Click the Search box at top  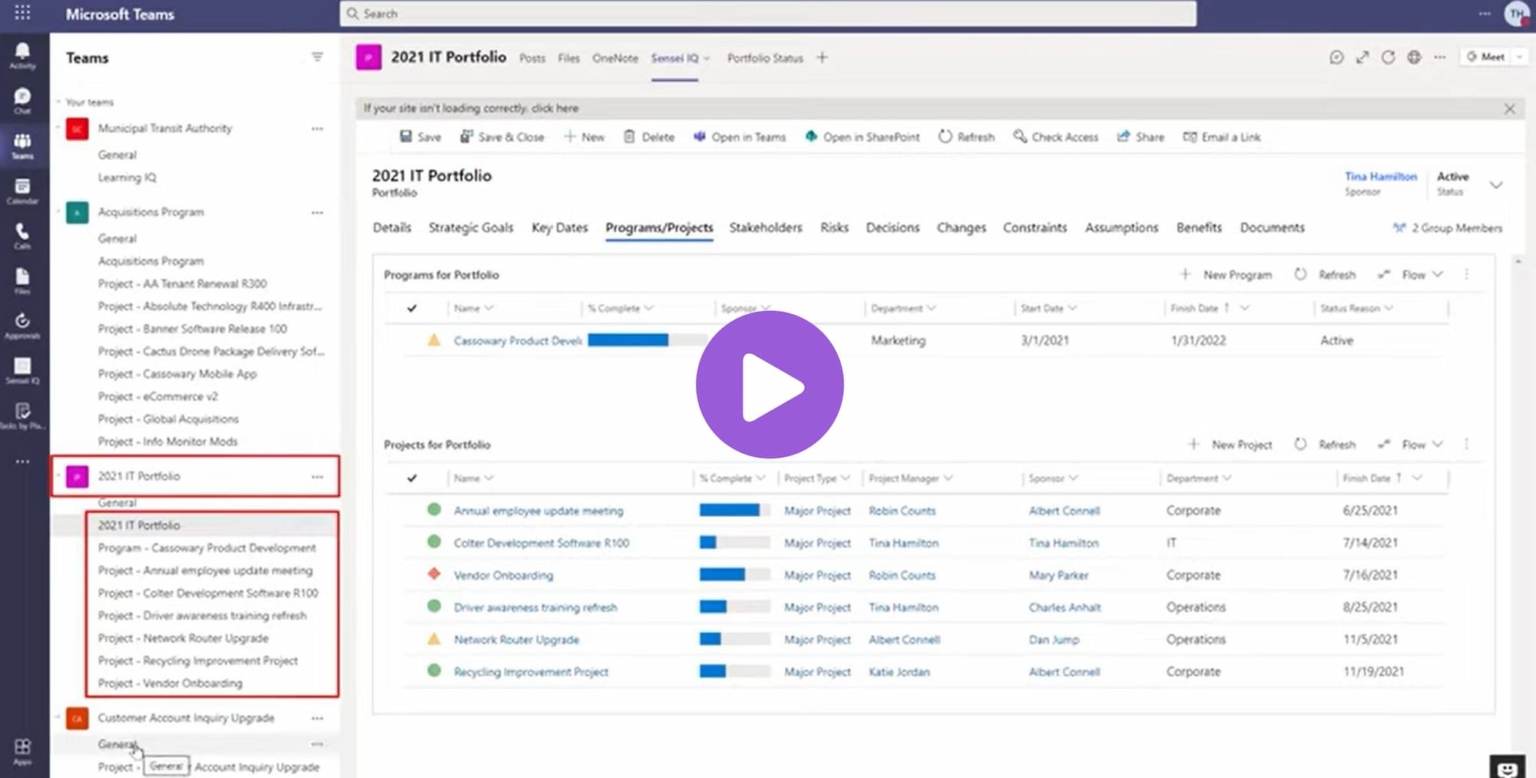(768, 13)
